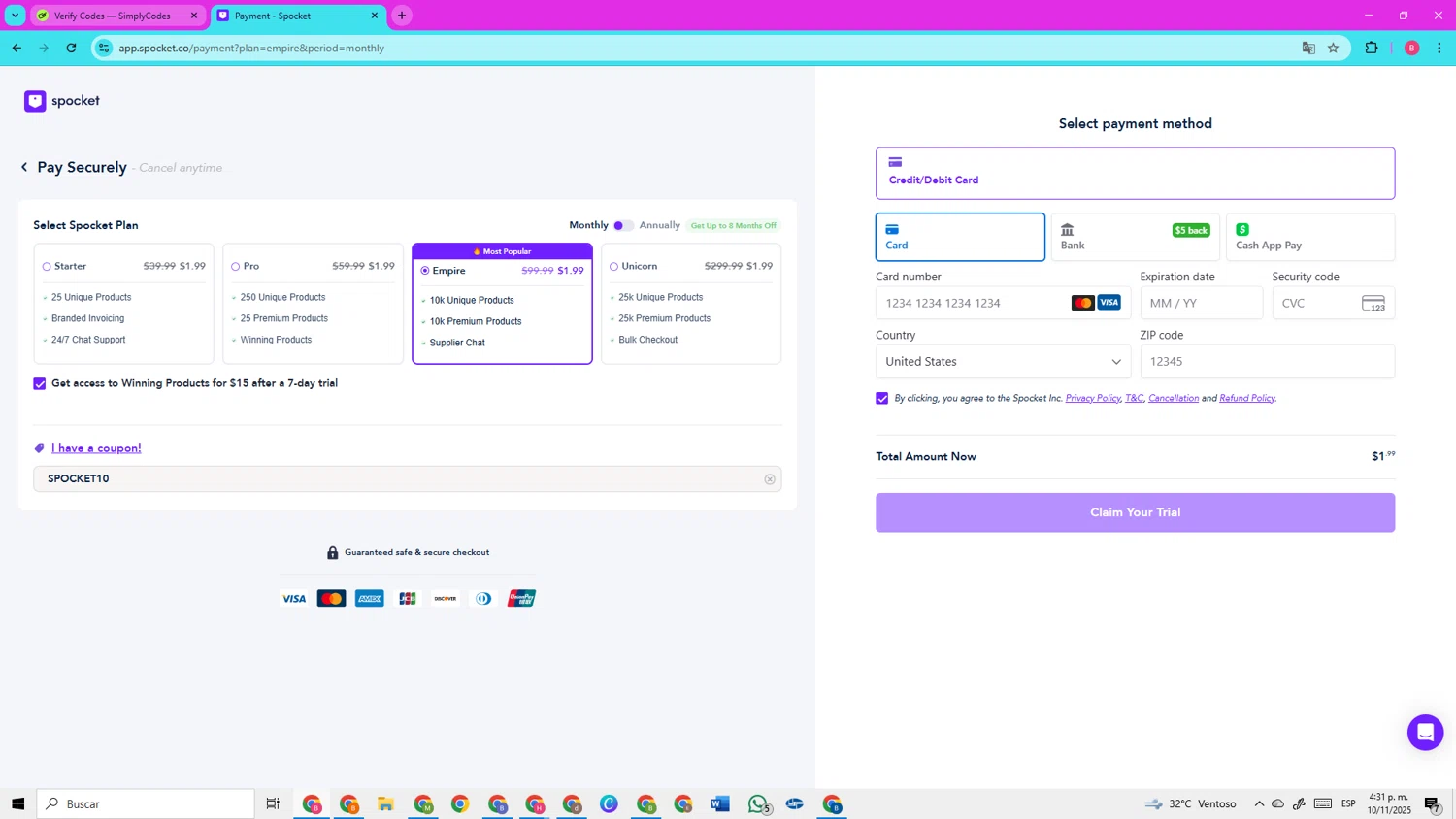This screenshot has height=819, width=1456.
Task: Click the secure checkout padlock icon
Action: pyautogui.click(x=333, y=552)
